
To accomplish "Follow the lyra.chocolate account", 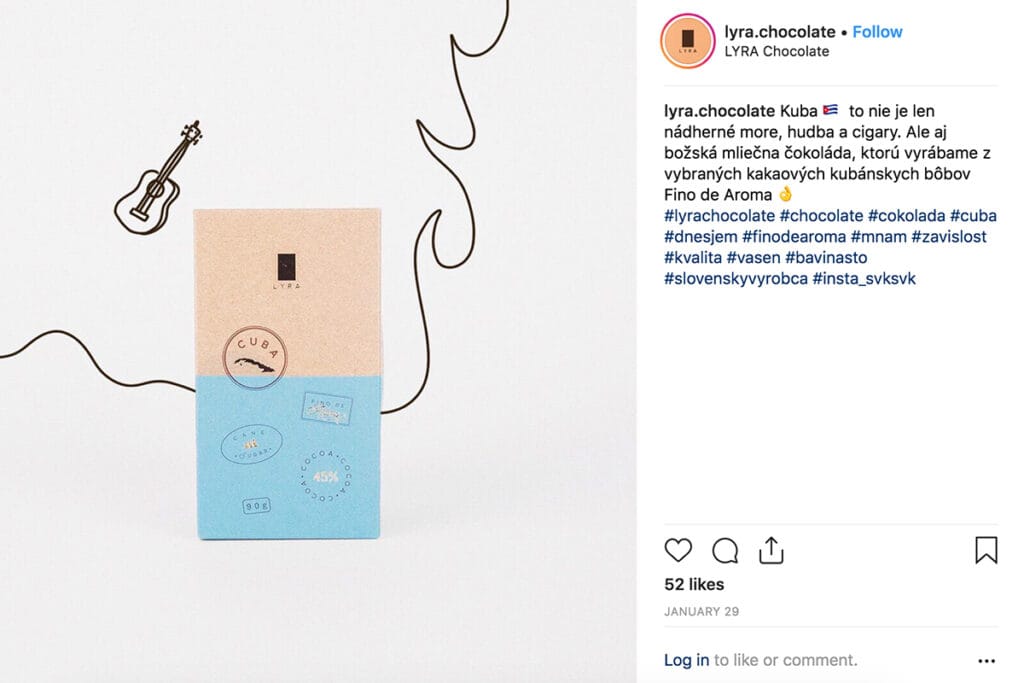I will coord(877,31).
